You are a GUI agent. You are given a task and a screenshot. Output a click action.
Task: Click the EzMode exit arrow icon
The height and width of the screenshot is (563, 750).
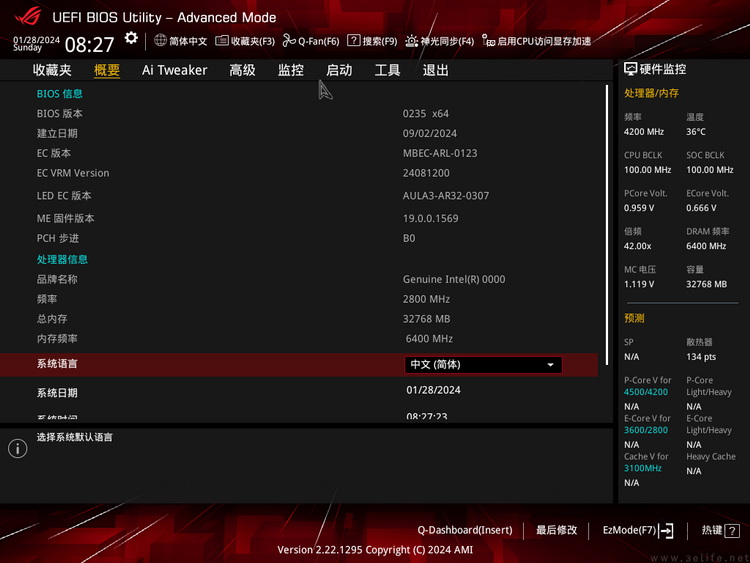pyautogui.click(x=666, y=530)
